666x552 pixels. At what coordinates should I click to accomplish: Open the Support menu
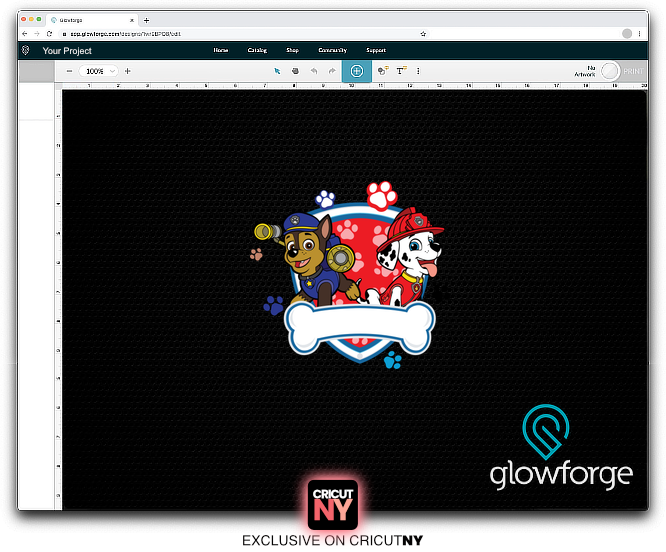(x=376, y=50)
